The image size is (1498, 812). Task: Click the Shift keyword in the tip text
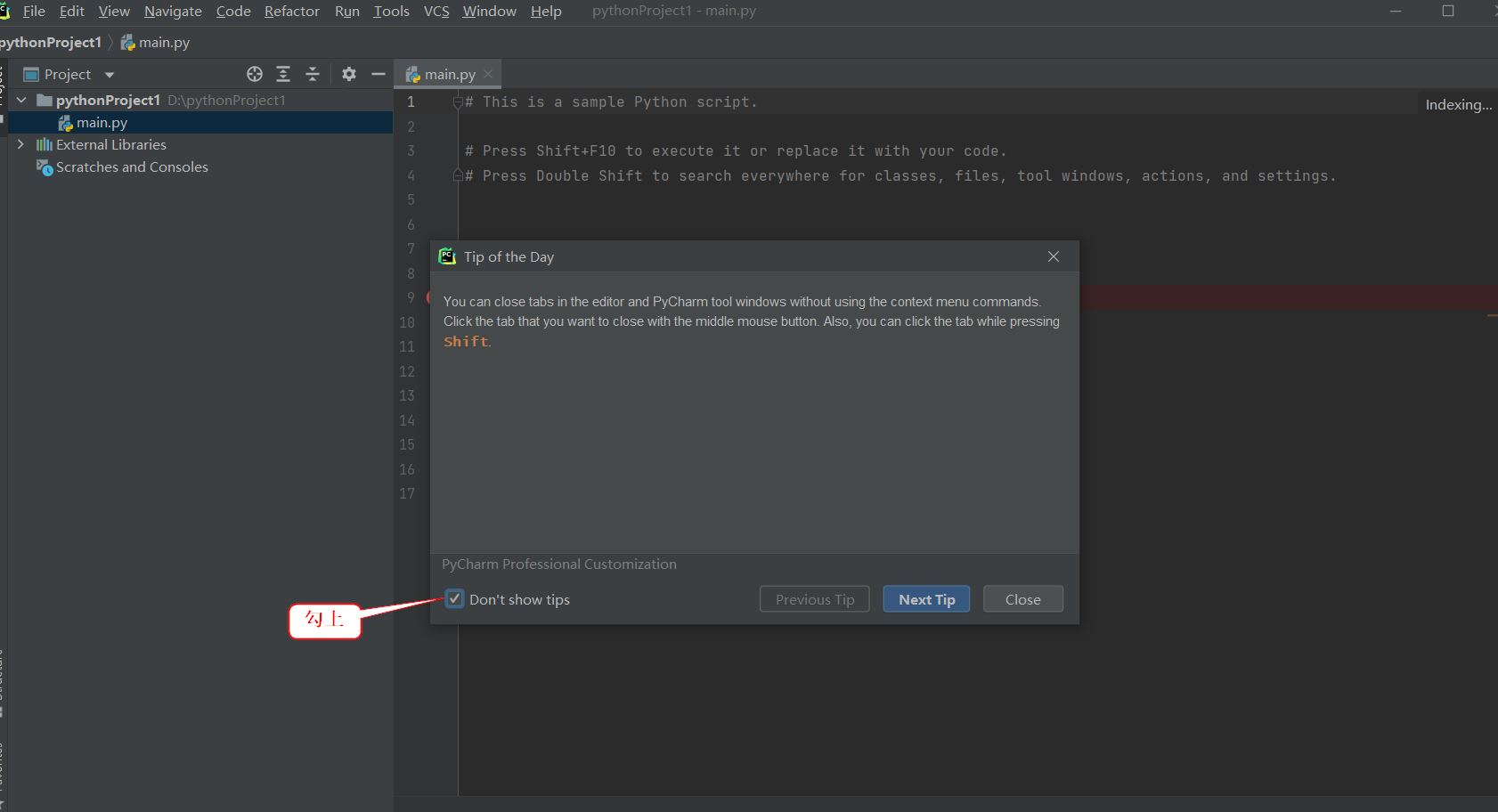click(466, 341)
